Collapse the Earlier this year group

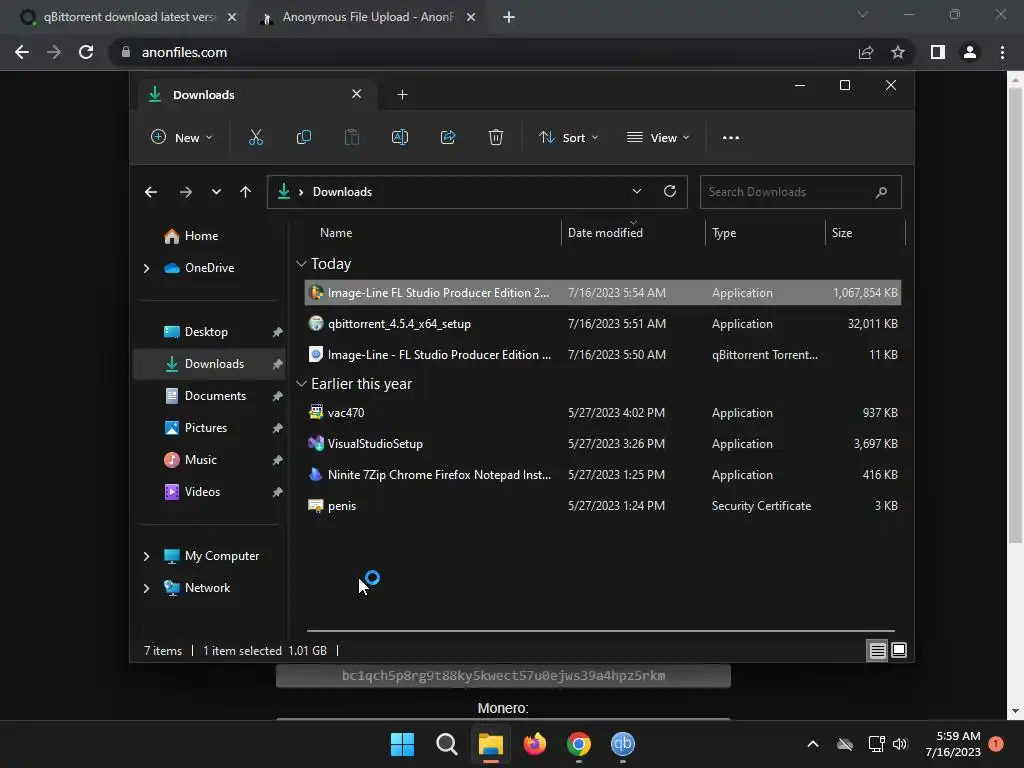tap(301, 384)
